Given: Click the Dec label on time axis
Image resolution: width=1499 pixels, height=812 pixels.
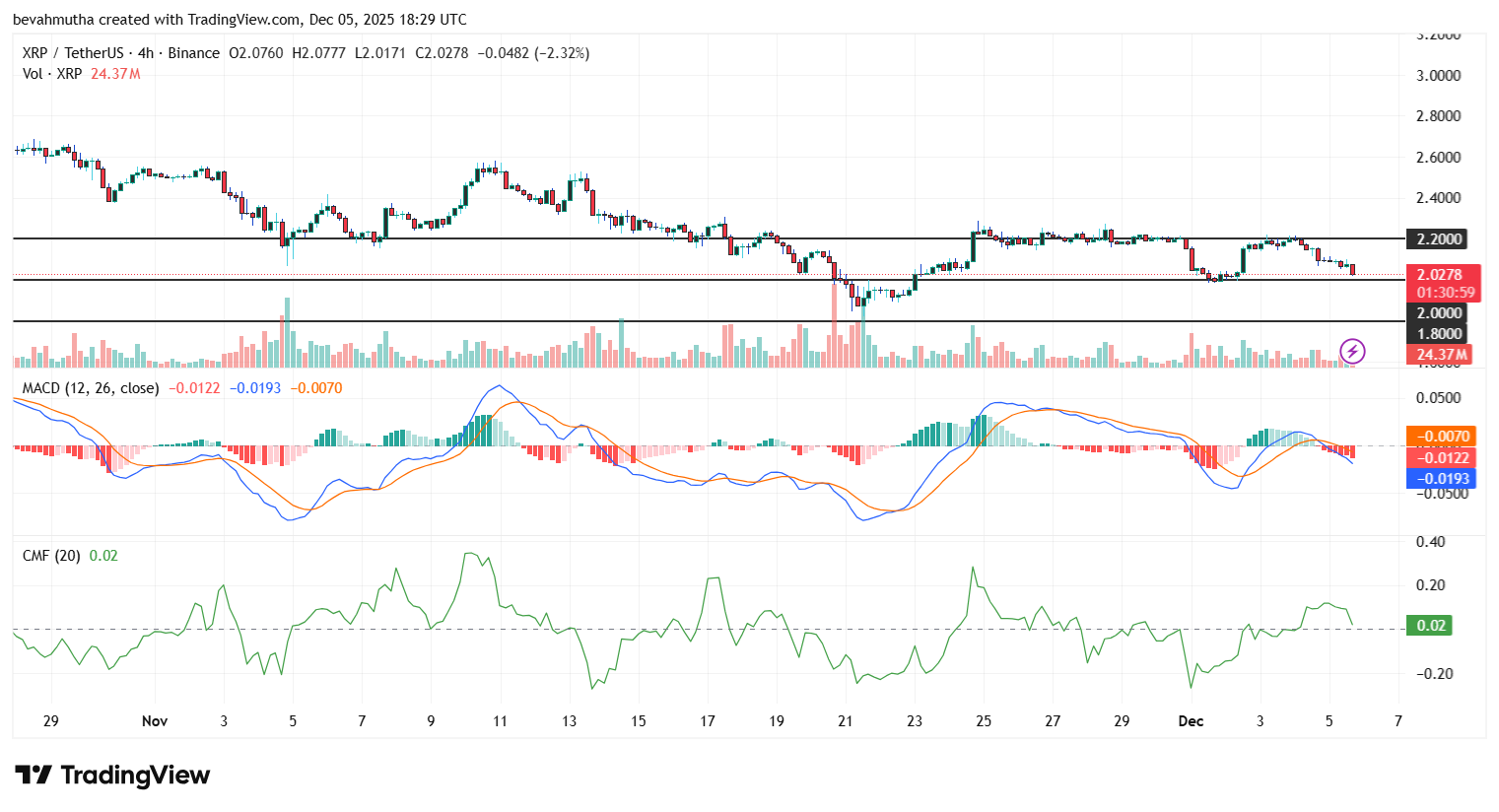Looking at the screenshot, I should tap(1191, 721).
